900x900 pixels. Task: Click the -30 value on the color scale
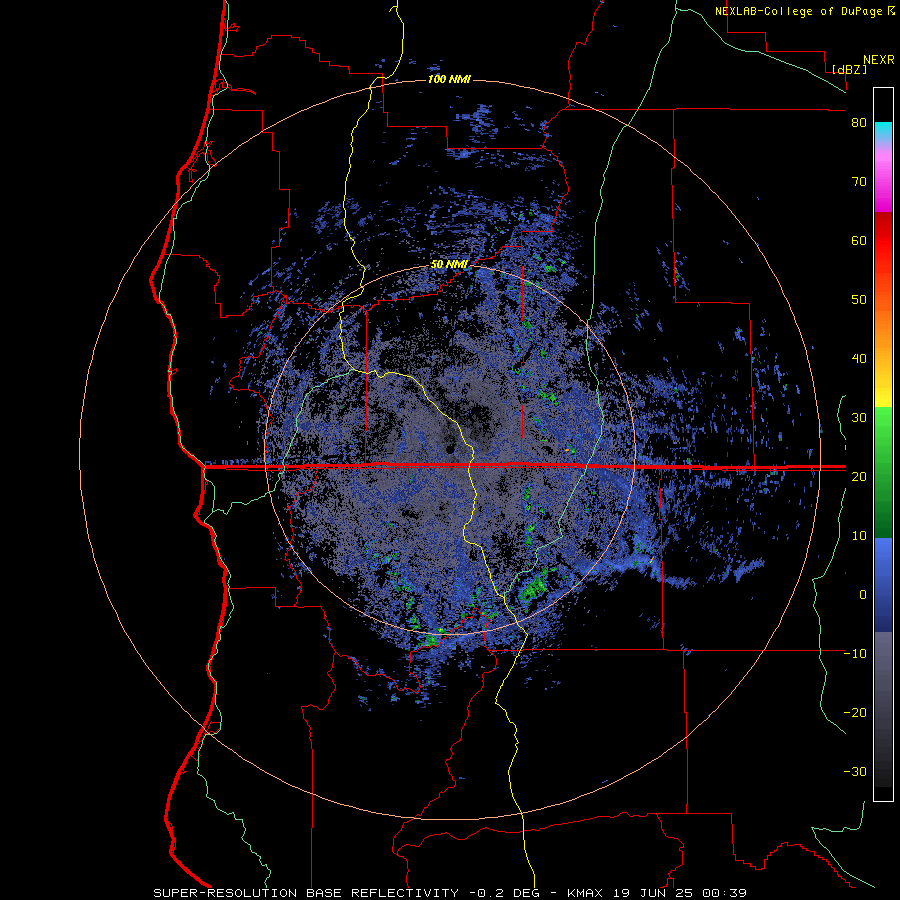pyautogui.click(x=855, y=771)
